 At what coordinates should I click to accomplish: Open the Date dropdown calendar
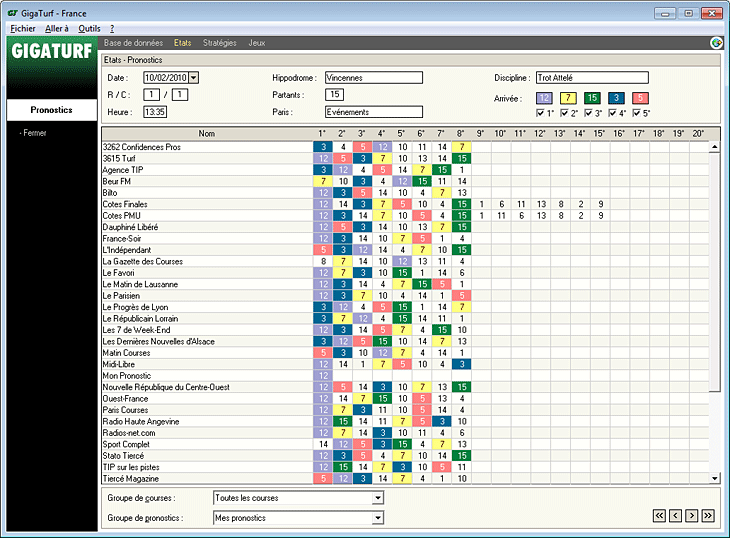click(x=194, y=78)
